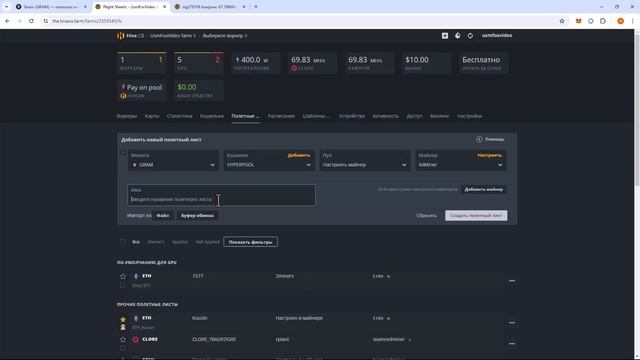Click the Создать полетный лист button
The width and height of the screenshot is (640, 360).
476,216
